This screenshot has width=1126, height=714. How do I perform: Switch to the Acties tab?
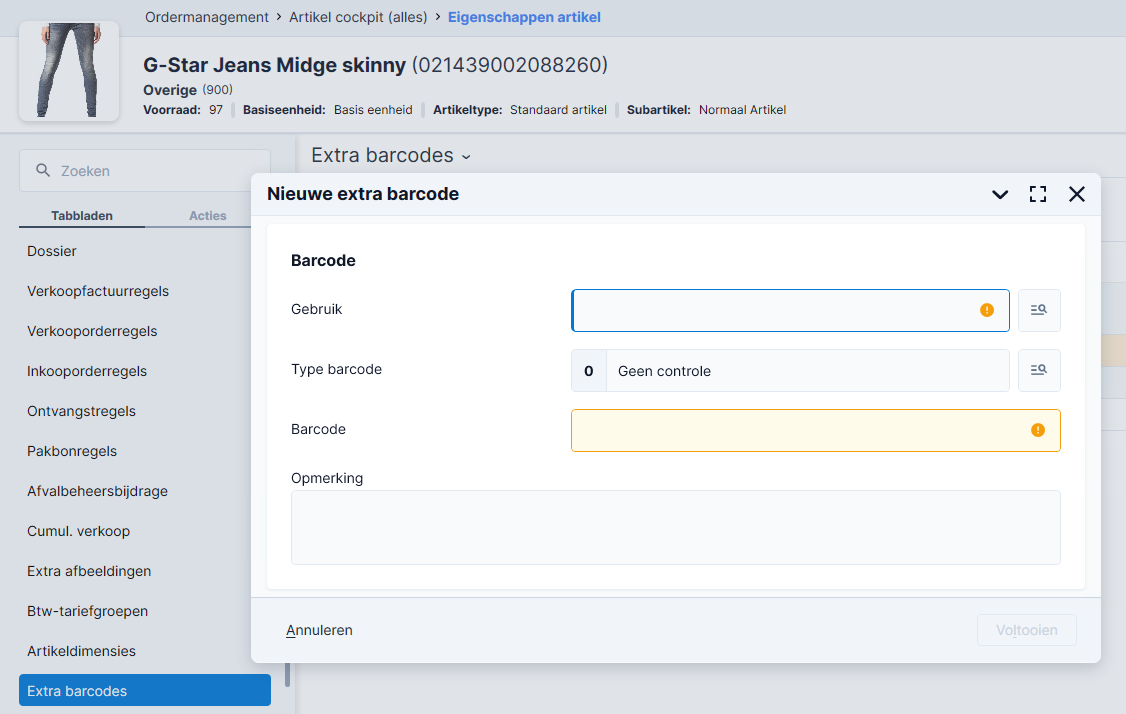[208, 216]
